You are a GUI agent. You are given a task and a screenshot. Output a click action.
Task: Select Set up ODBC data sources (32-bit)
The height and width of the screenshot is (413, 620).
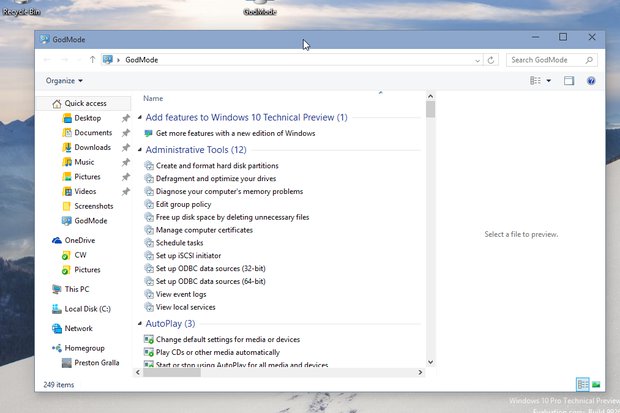coord(211,269)
